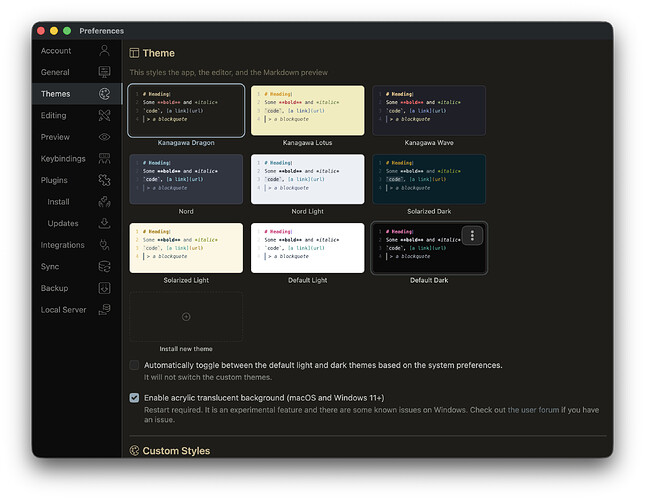Click the Account person icon
This screenshot has width=645, height=500.
click(104, 51)
